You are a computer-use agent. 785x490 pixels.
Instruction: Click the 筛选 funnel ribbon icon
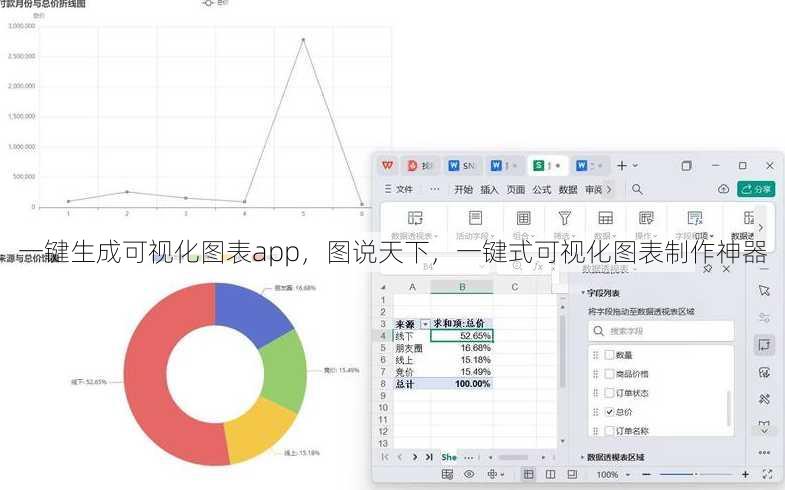coord(564,218)
